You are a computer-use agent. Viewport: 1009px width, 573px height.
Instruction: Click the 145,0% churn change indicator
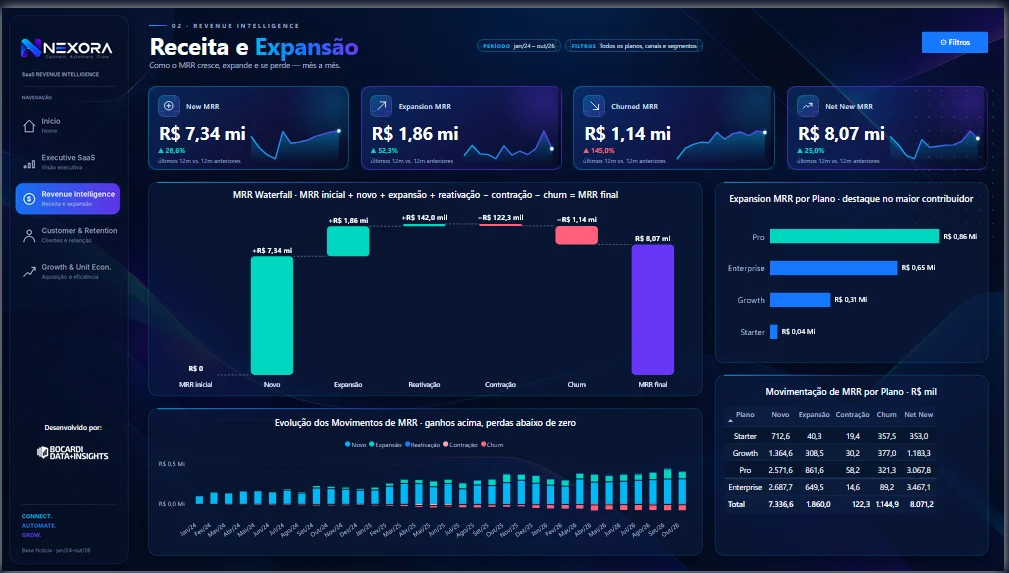[599, 151]
